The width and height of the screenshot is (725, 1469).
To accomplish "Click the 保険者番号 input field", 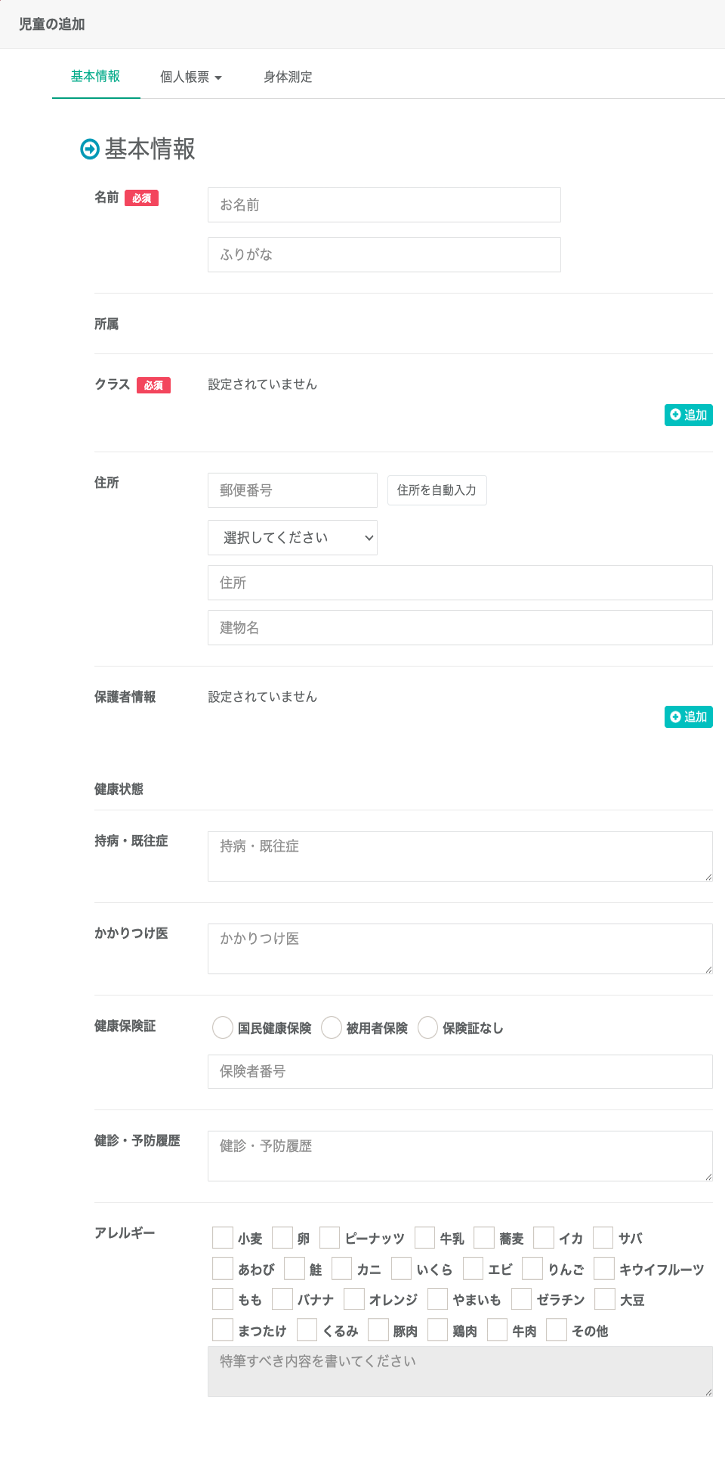I will [x=460, y=1071].
